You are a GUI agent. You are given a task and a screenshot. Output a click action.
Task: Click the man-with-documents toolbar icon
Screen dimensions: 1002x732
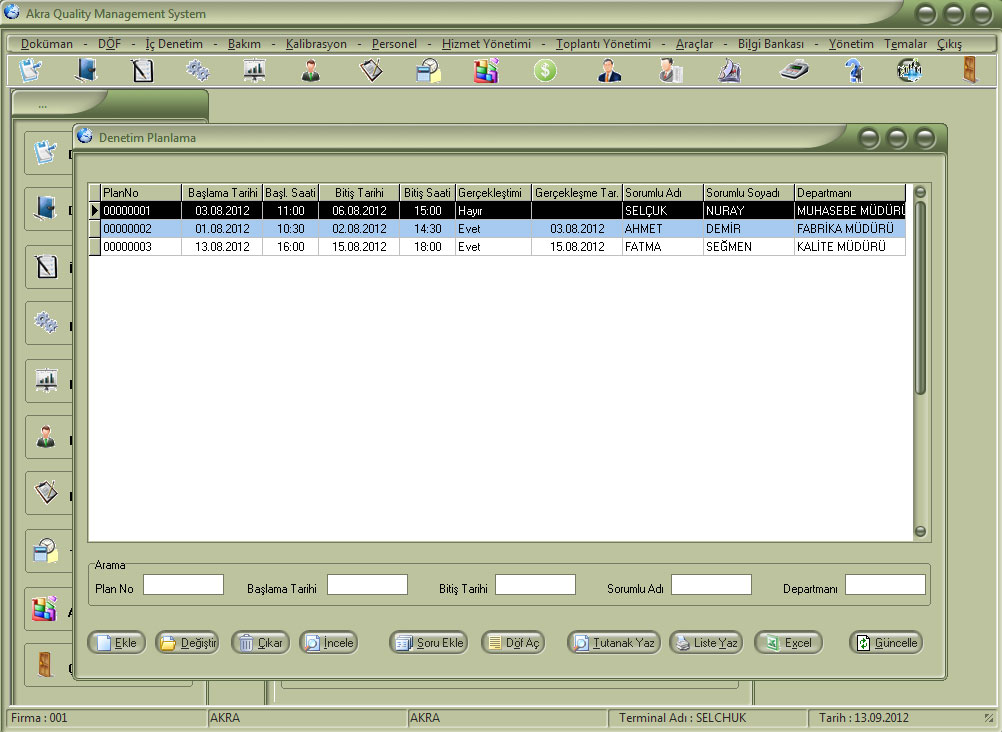click(670, 70)
